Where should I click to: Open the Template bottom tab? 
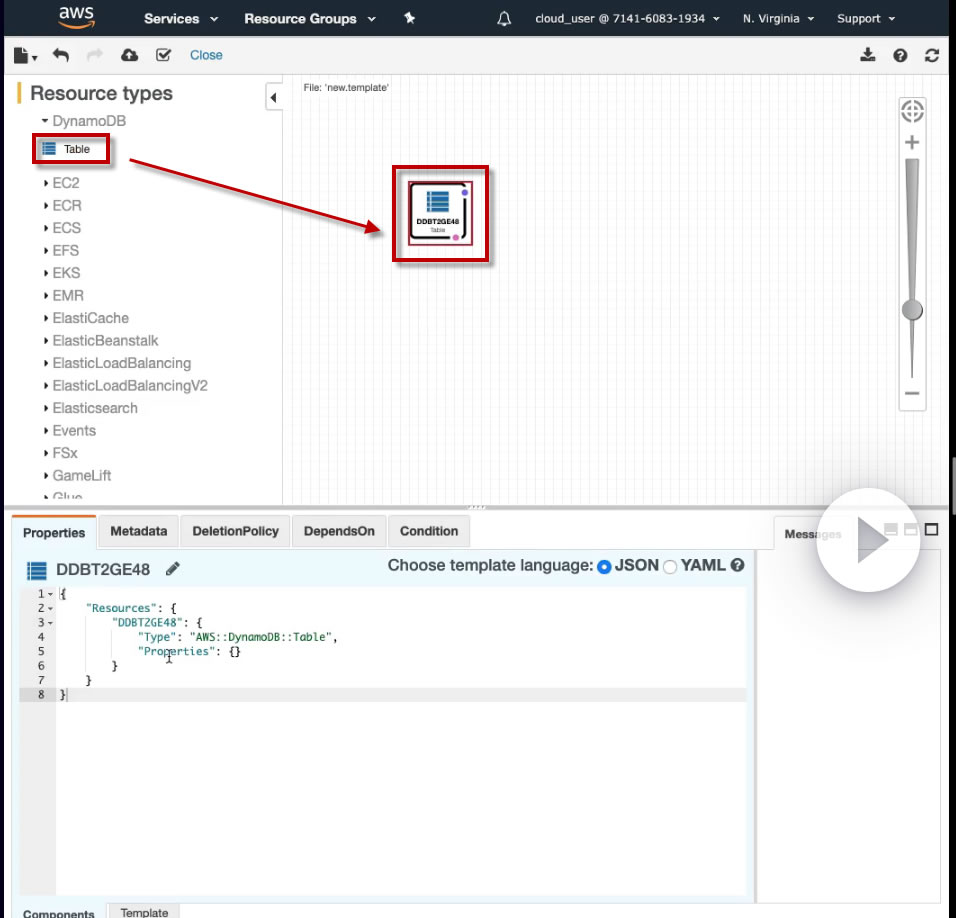pos(144,912)
